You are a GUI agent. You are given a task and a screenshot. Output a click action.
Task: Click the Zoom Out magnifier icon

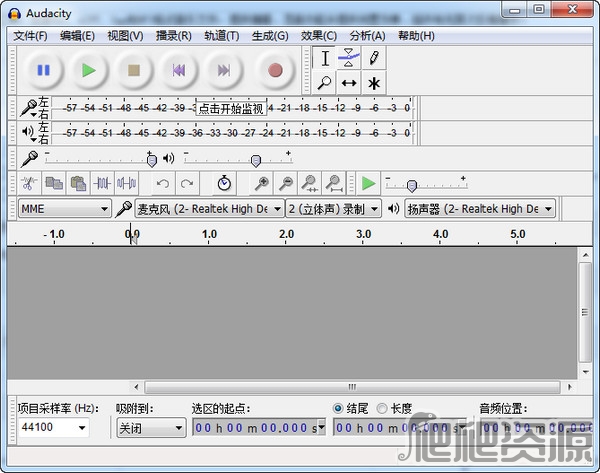tap(286, 184)
